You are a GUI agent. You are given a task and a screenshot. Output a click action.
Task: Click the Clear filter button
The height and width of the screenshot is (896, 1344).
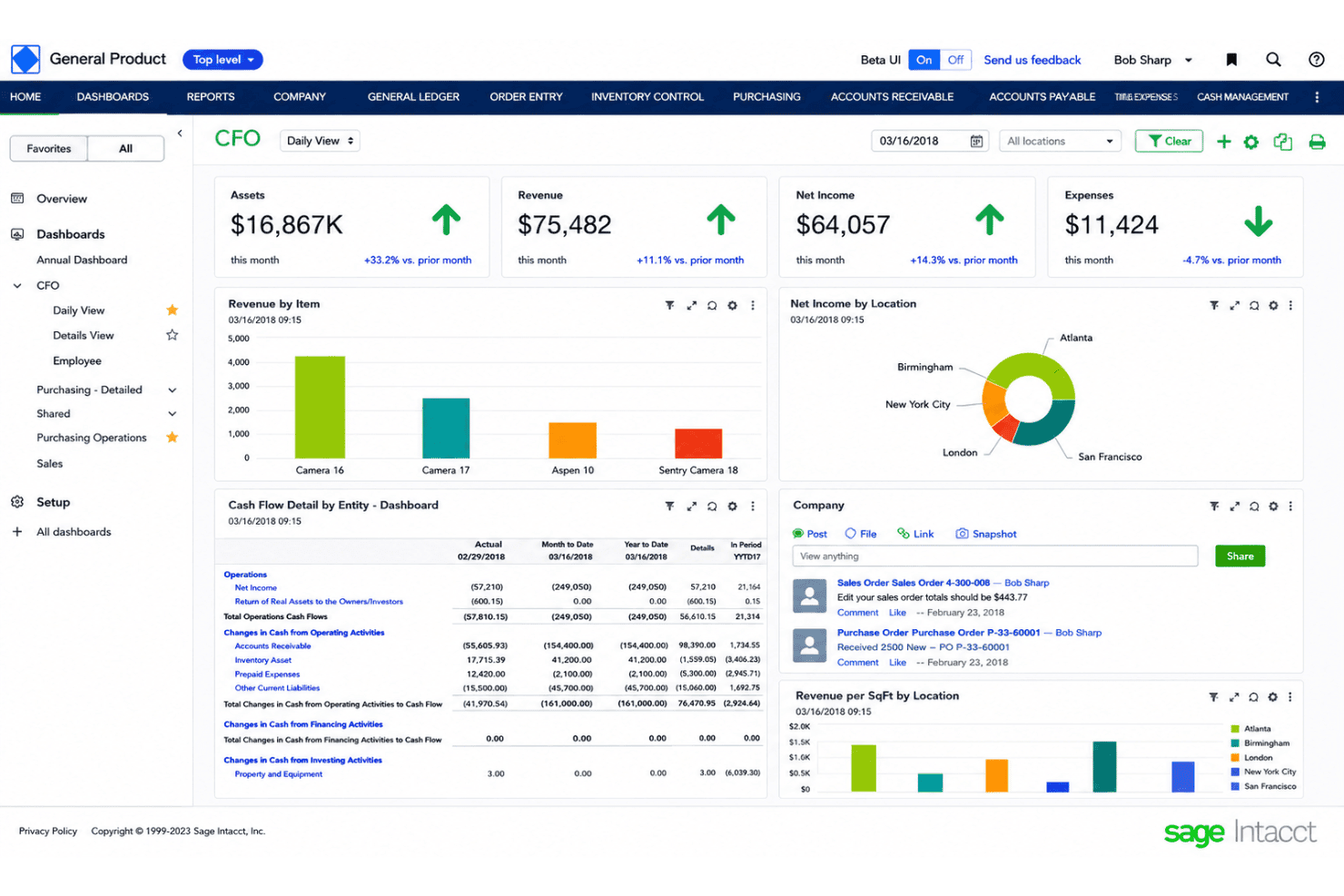click(1169, 142)
